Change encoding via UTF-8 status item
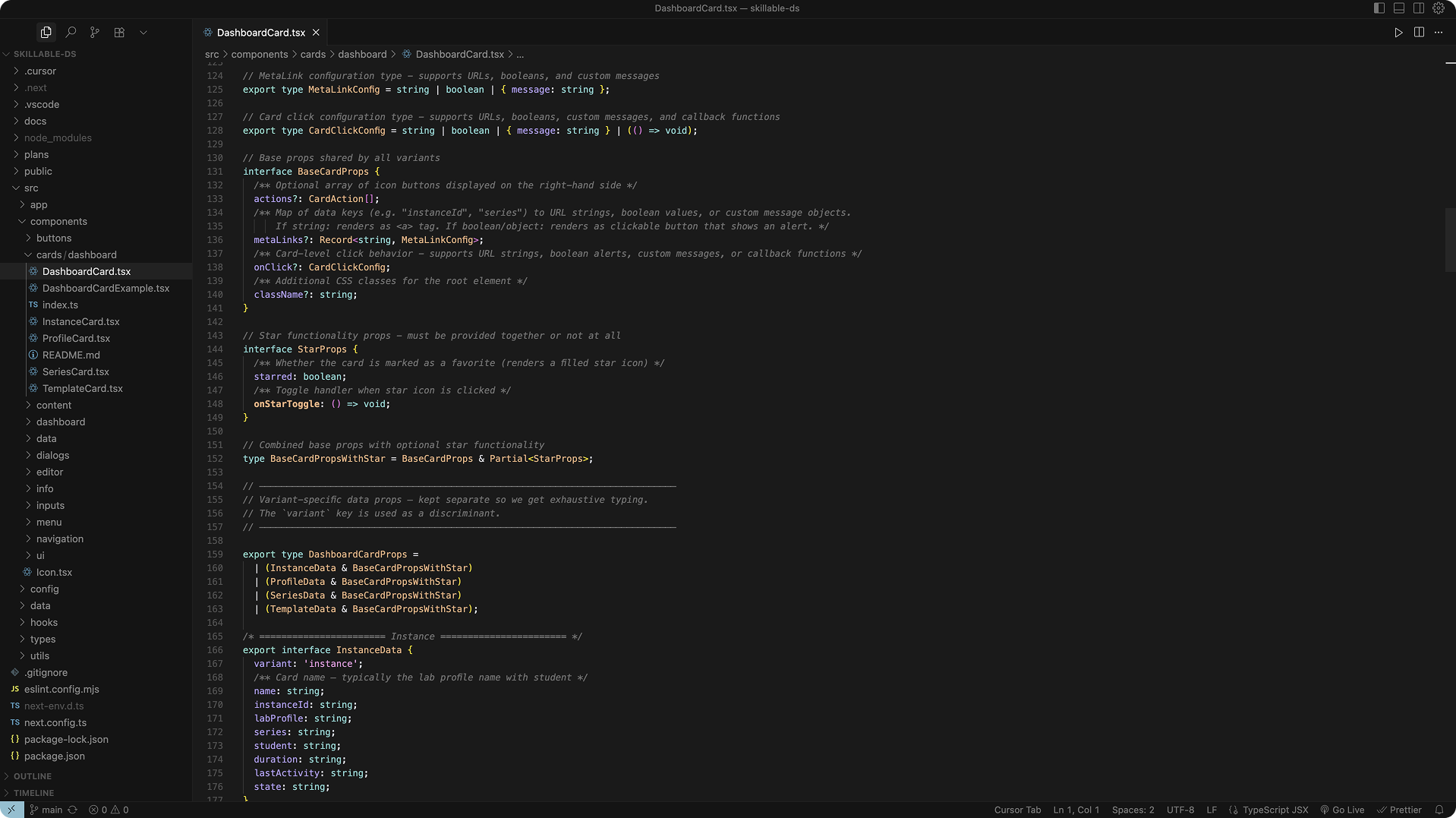 (1180, 810)
